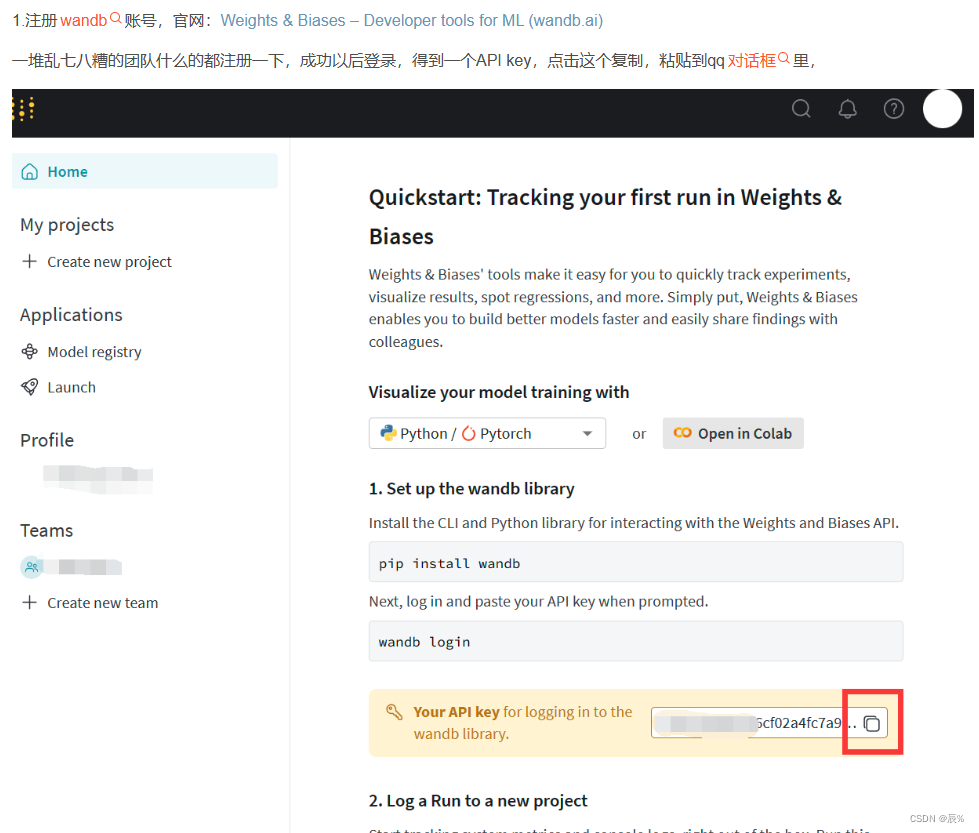Open the blurred profile name
This screenshot has width=979, height=833.
tap(98, 480)
